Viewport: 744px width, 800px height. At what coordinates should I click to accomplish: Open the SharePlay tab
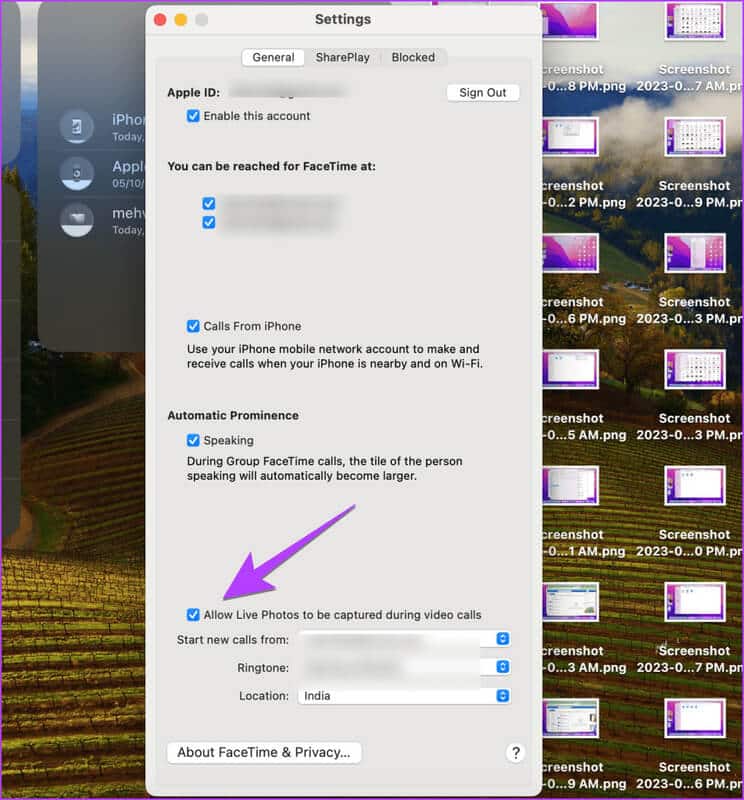[x=342, y=57]
